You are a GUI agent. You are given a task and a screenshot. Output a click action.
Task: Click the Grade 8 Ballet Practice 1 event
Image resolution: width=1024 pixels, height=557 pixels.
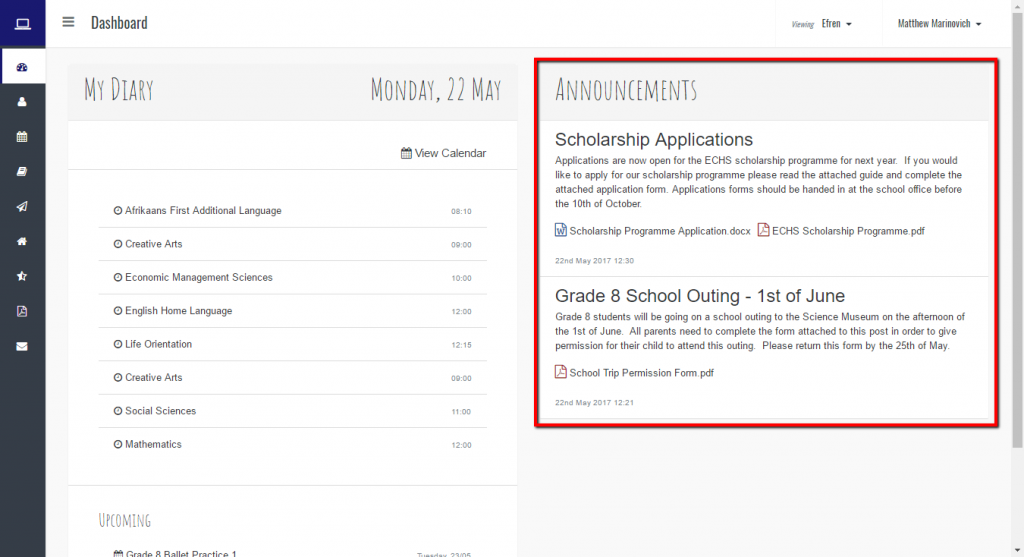click(181, 553)
